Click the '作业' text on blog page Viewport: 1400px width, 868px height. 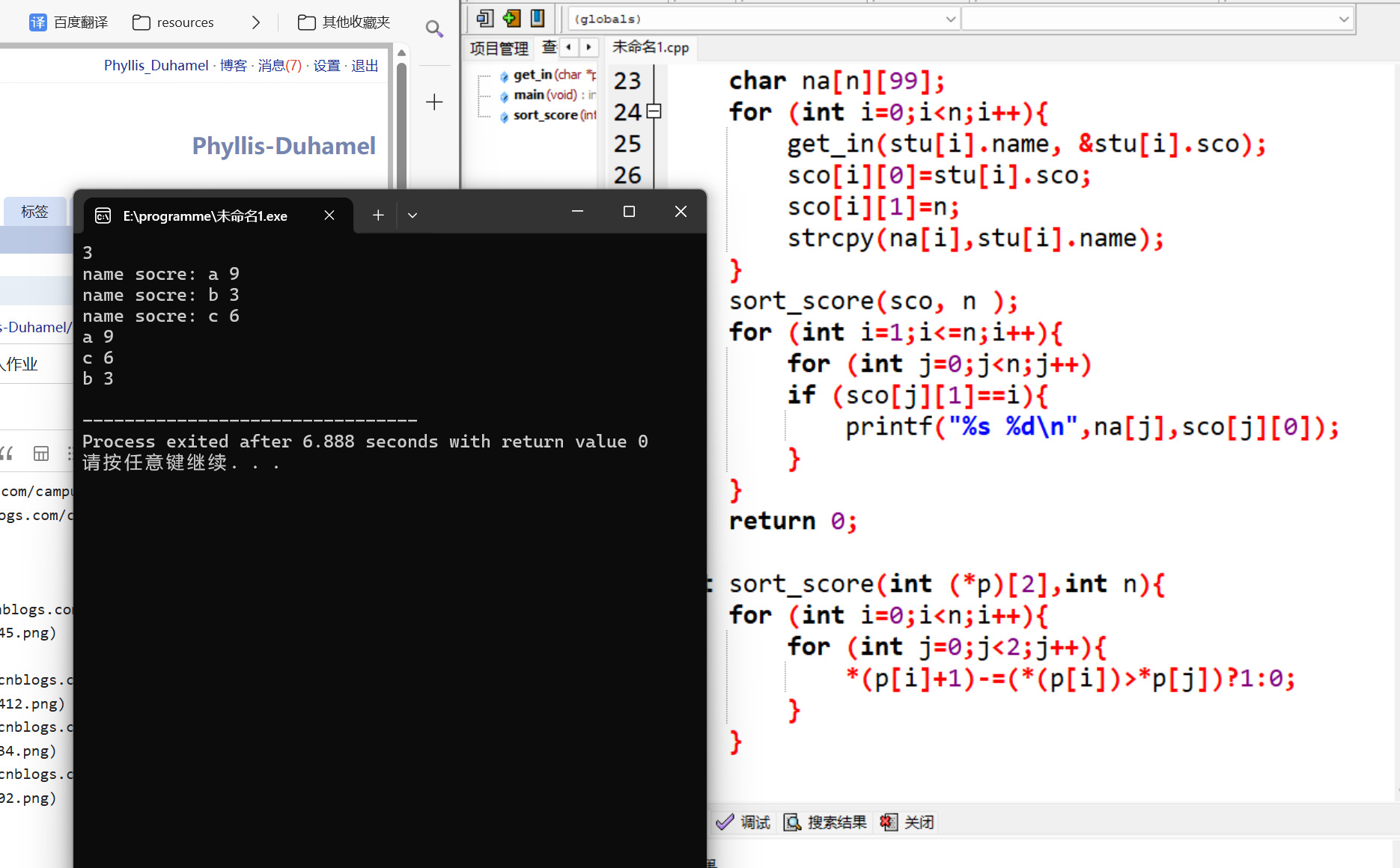[x=22, y=364]
